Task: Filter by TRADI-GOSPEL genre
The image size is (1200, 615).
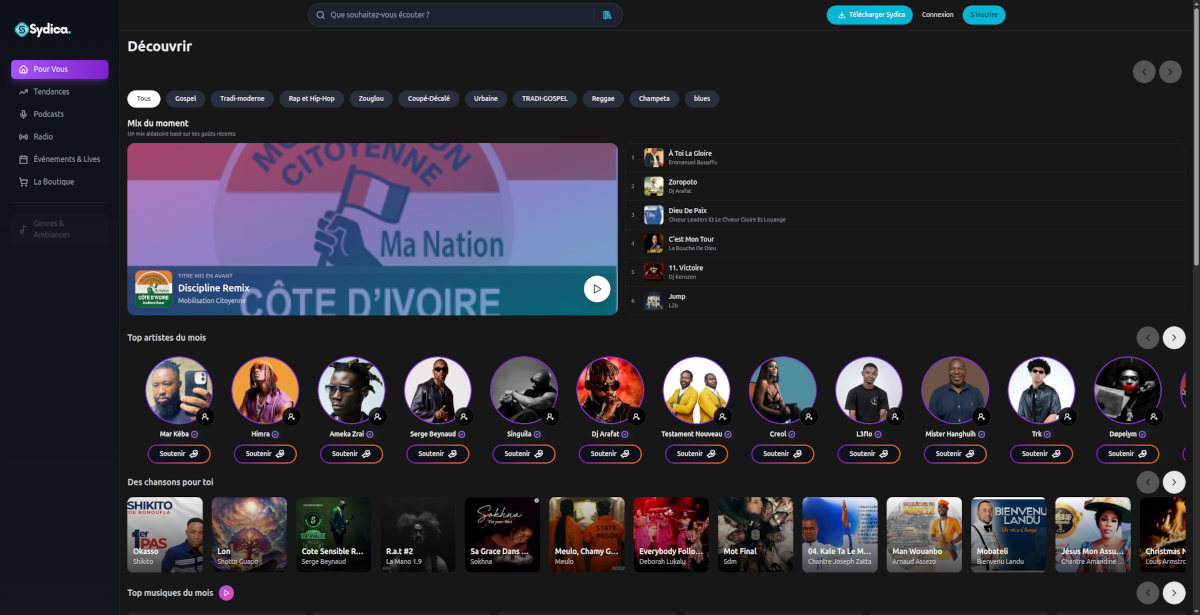Action: pyautogui.click(x=545, y=98)
